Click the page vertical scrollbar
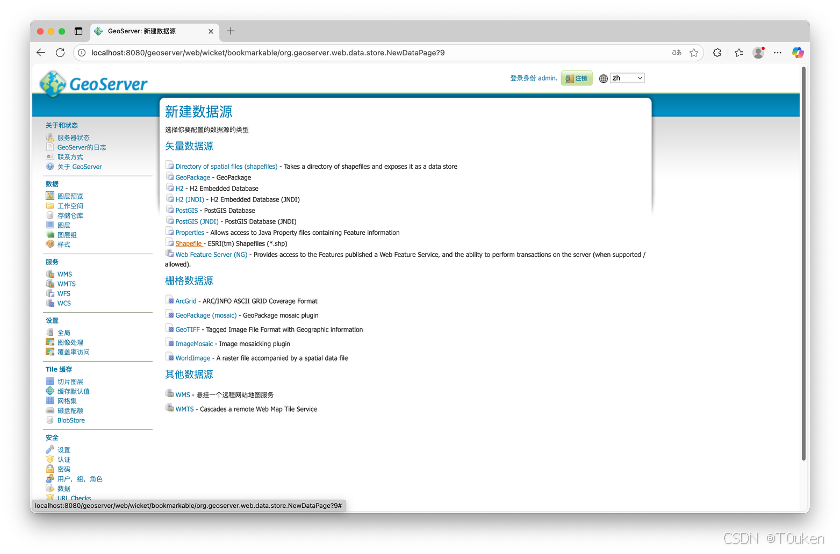This screenshot has height=554, width=840. coord(804,263)
